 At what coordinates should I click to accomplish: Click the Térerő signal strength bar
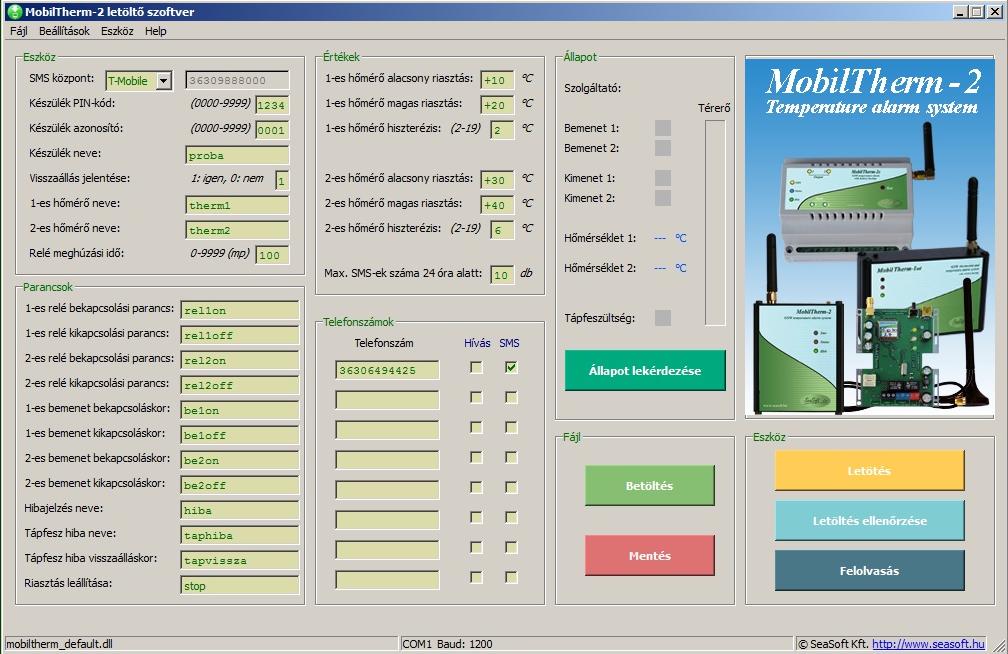pyautogui.click(x=715, y=223)
